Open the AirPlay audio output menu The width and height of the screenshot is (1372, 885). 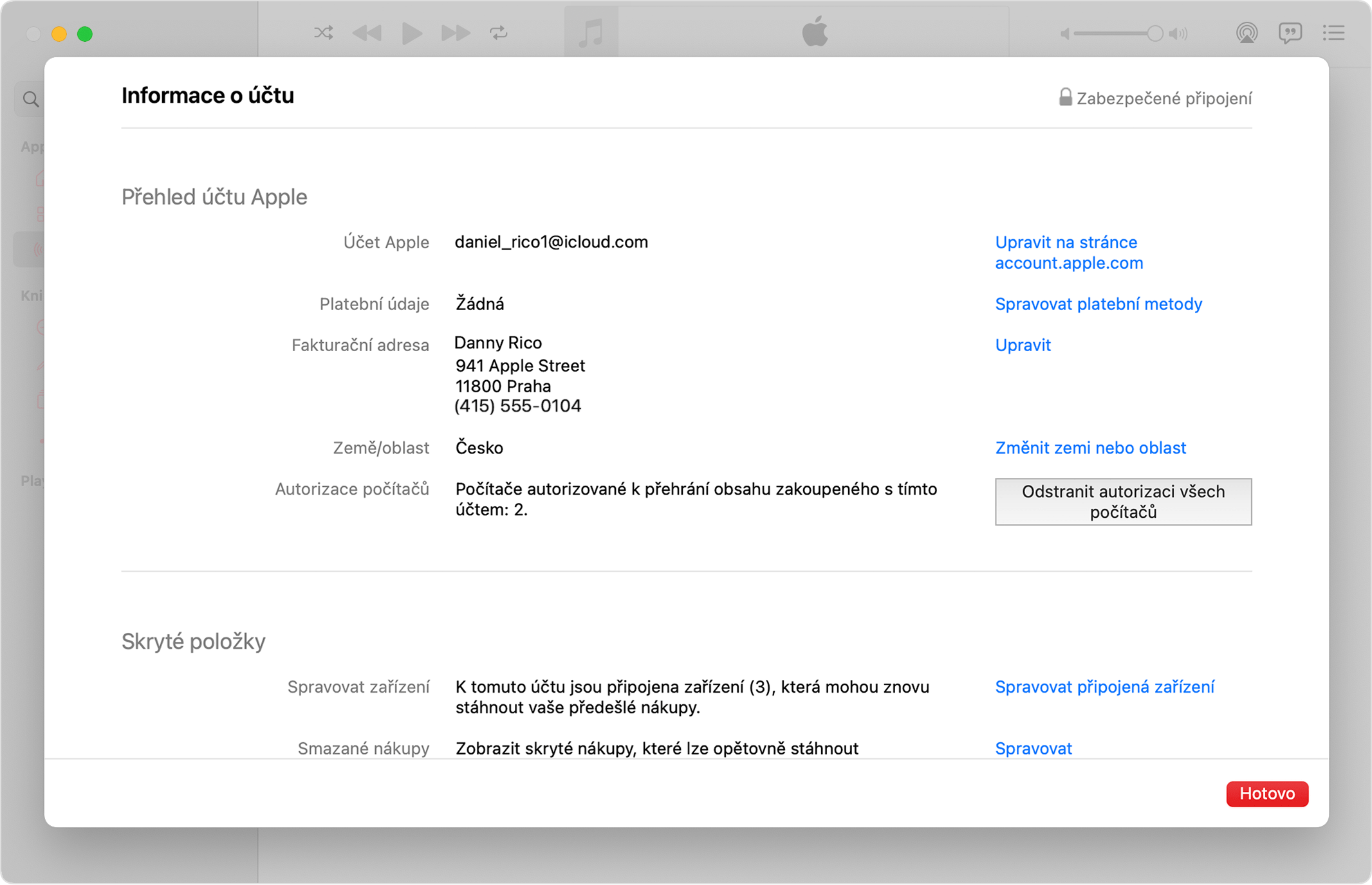coord(1247,33)
